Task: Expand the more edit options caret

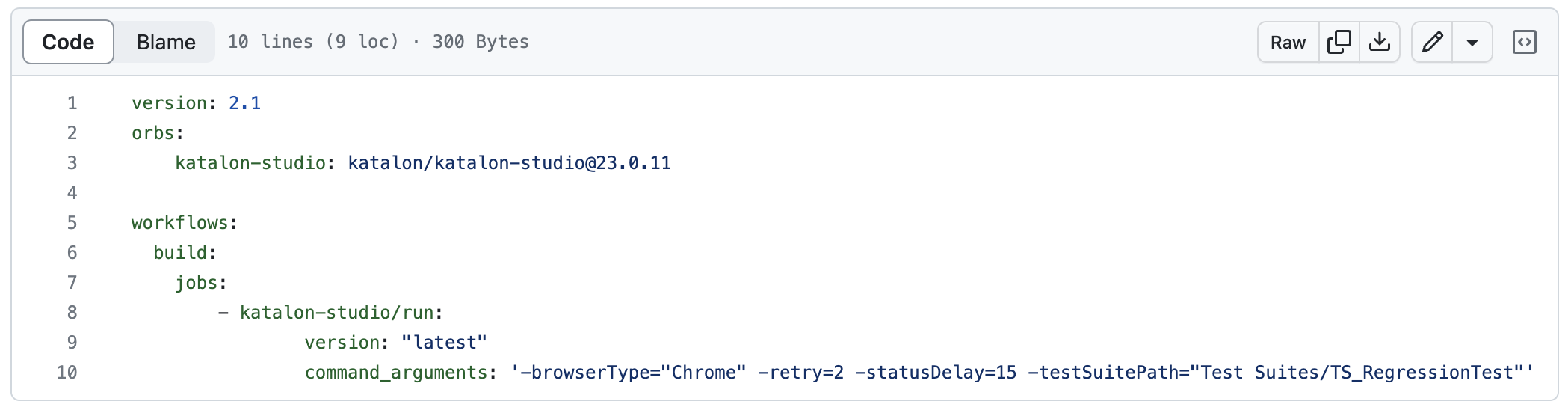Action: tap(1472, 43)
